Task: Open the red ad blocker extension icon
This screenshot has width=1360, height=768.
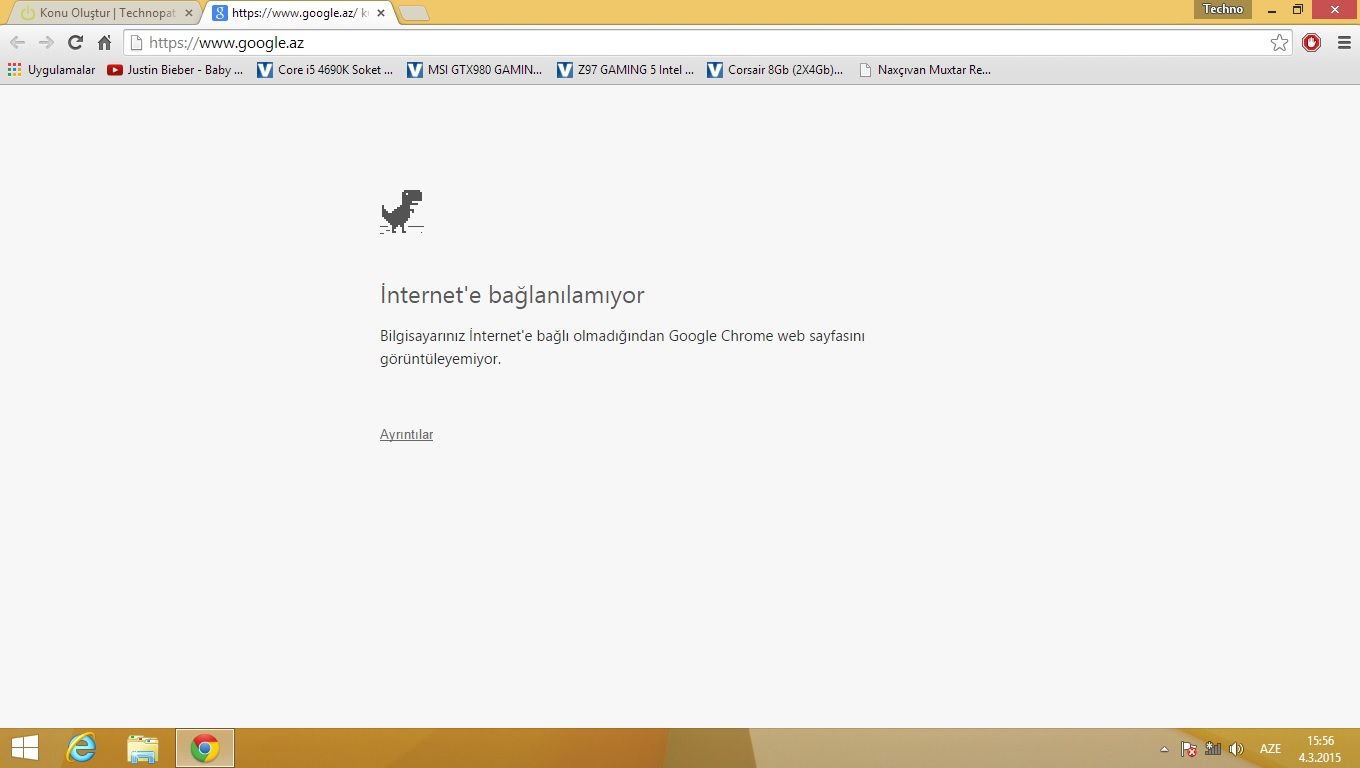Action: [x=1312, y=43]
